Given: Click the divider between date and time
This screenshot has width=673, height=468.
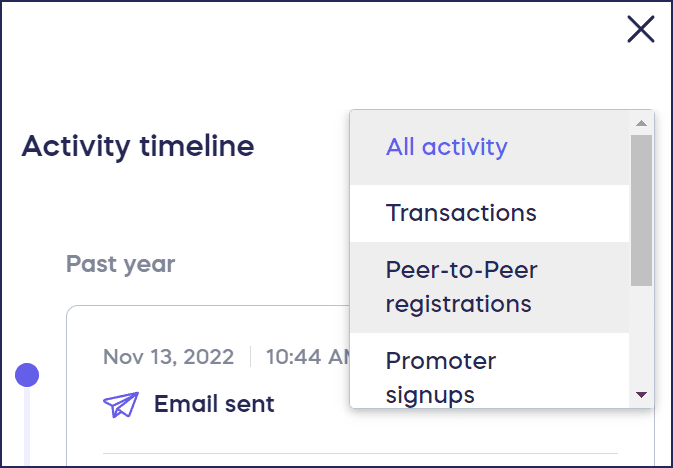Looking at the screenshot, I should click(x=250, y=357).
